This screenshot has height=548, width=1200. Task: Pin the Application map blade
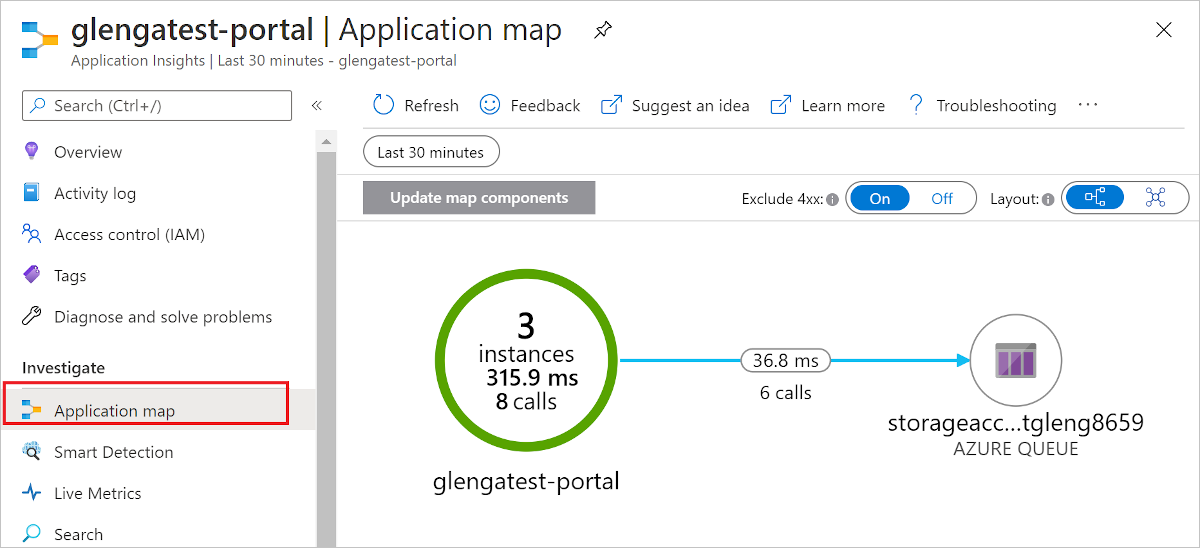pos(602,31)
